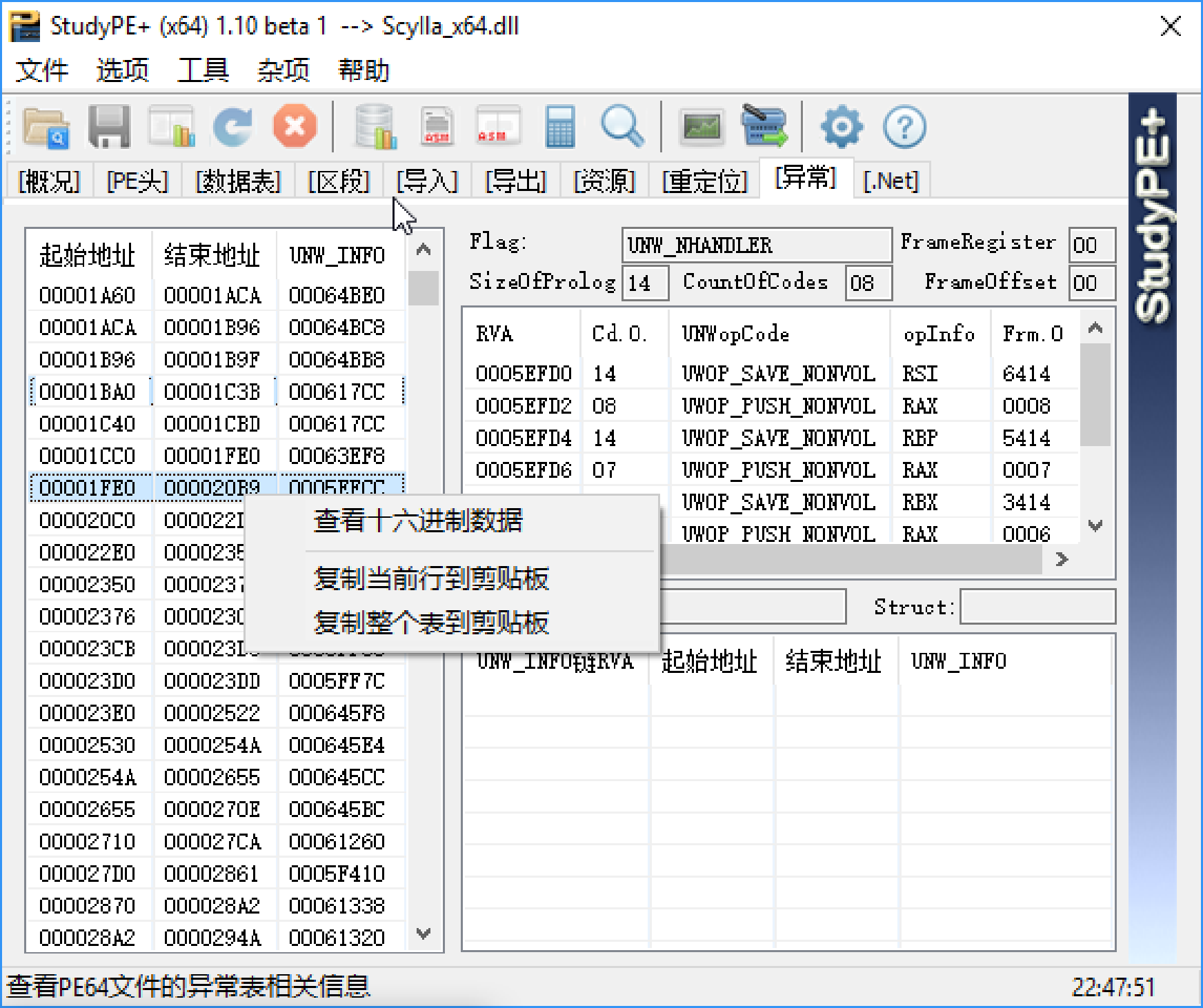
Task: Click the FrameRegister value field
Action: [x=1092, y=245]
